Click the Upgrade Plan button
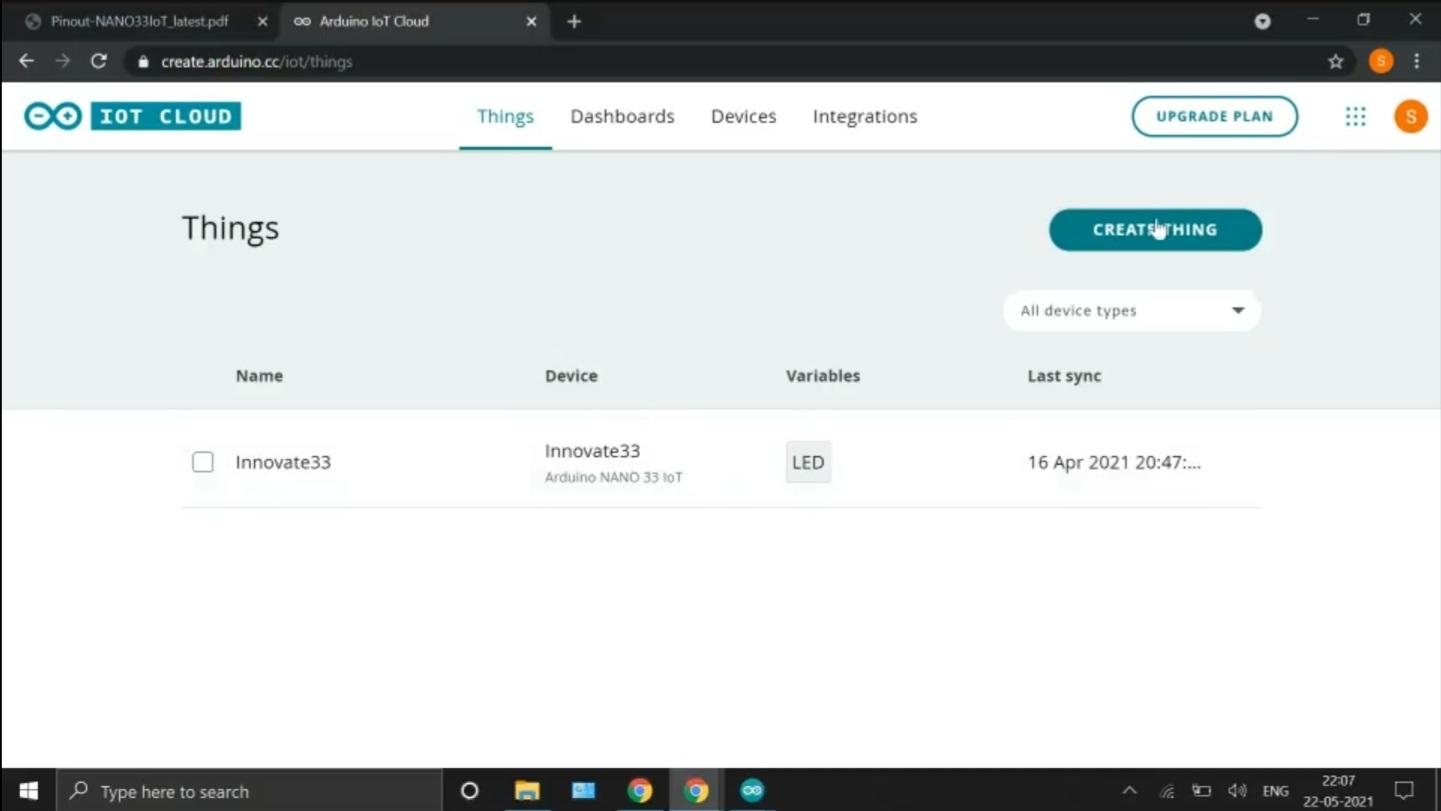The image size is (1441, 811). (1214, 116)
